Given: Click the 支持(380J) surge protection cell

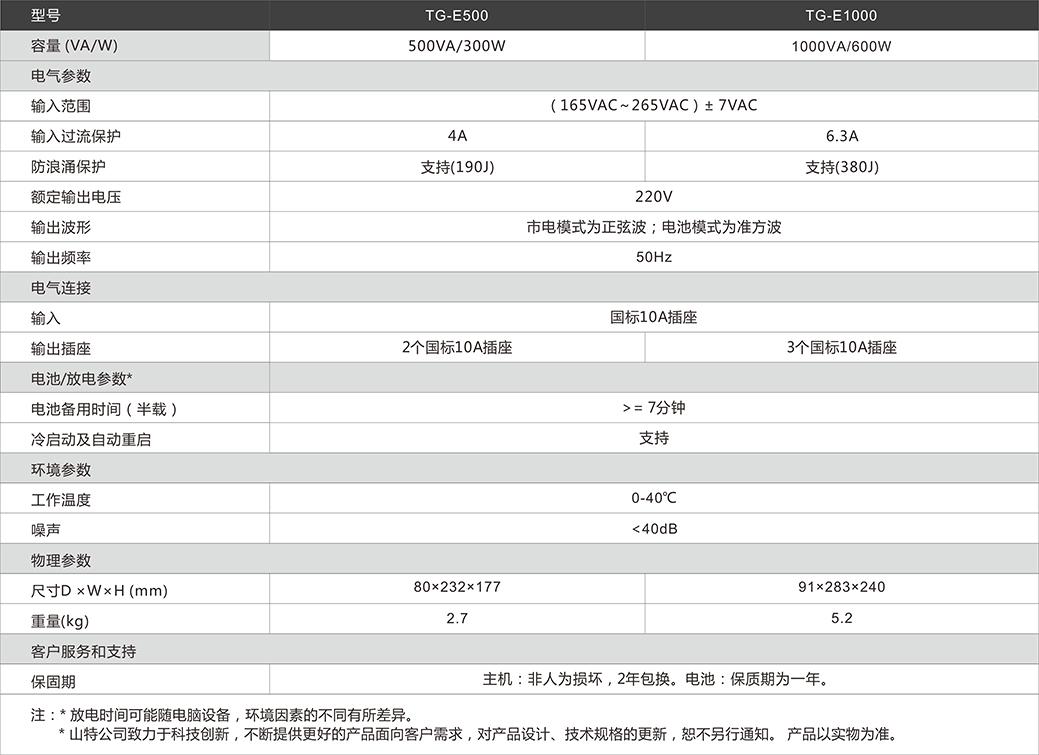Looking at the screenshot, I should click(x=843, y=166).
